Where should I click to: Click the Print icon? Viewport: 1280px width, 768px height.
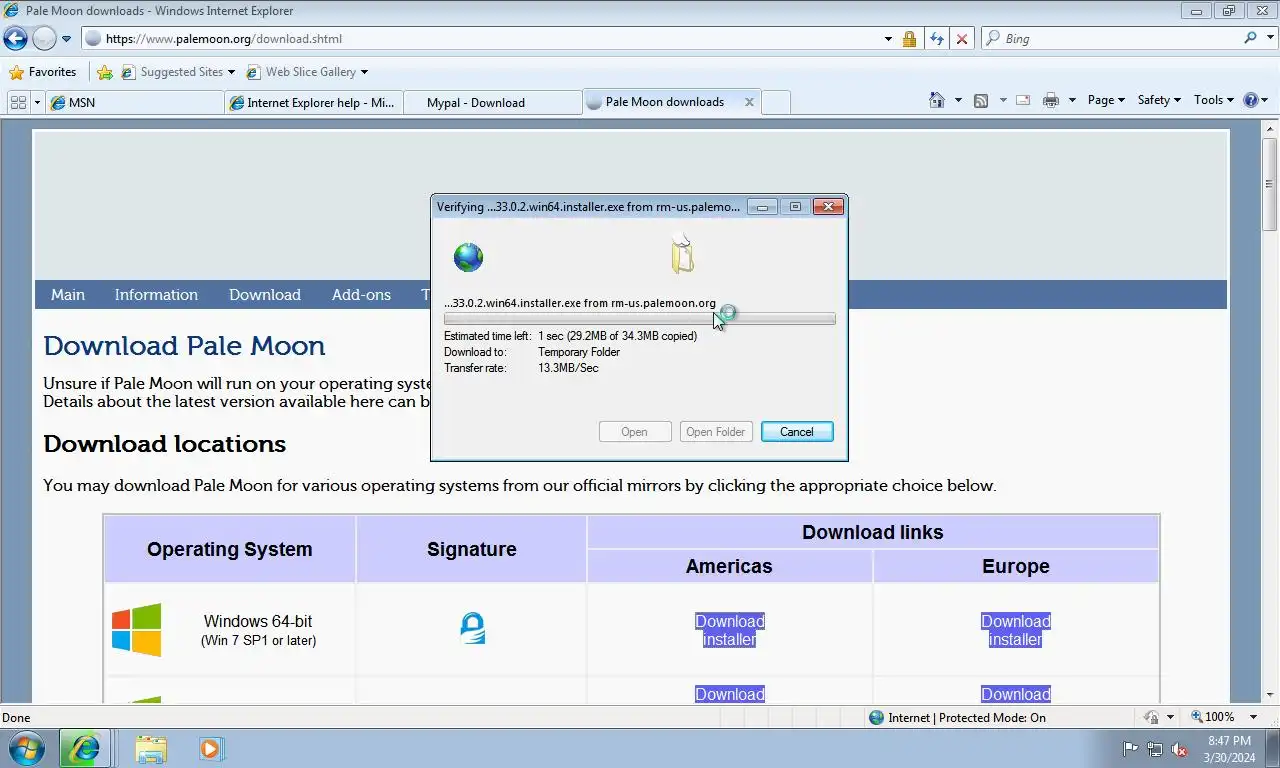coord(1050,100)
